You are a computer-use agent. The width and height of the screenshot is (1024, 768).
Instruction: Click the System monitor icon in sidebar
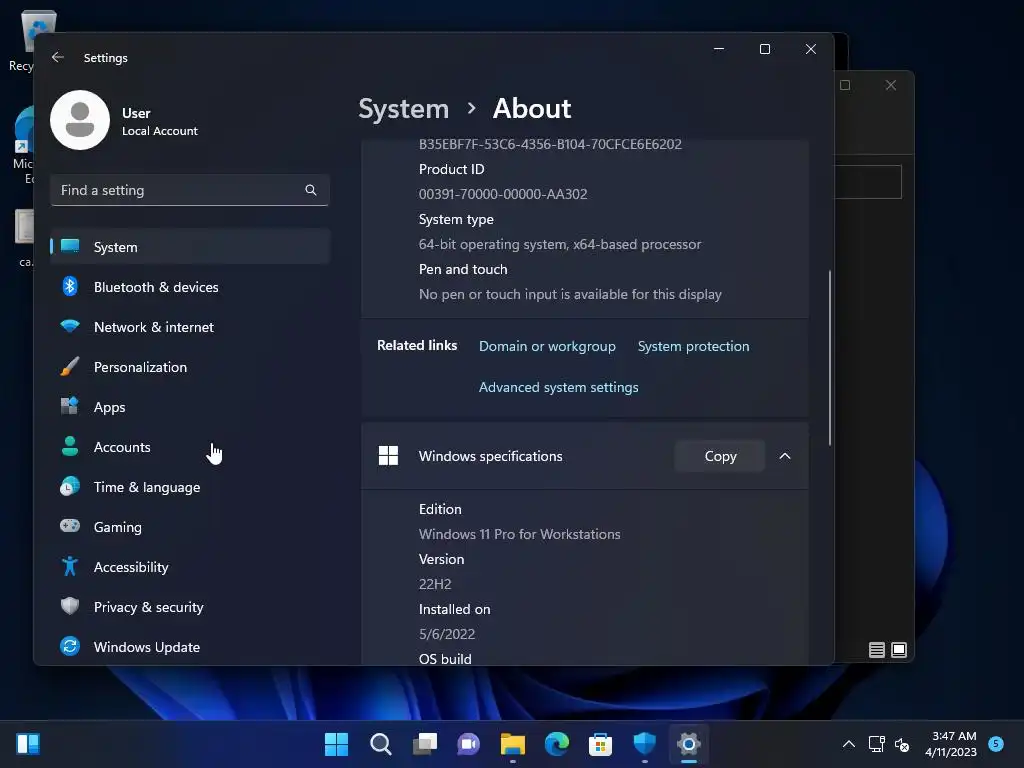70,246
